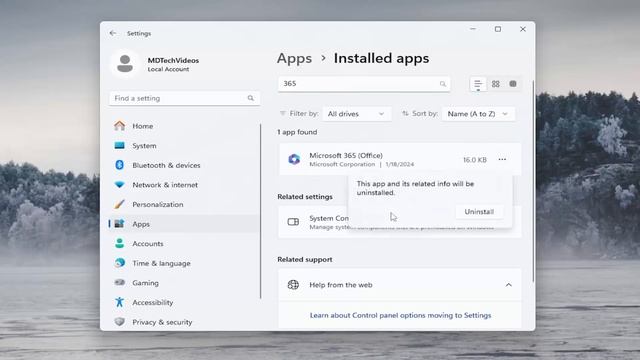Click the Personalization brush icon
640x360 pixels.
[120, 204]
